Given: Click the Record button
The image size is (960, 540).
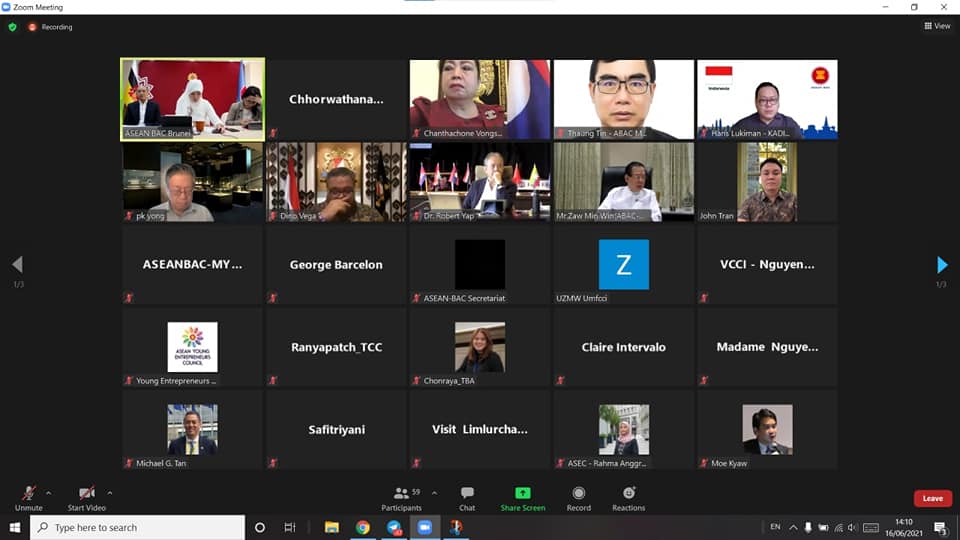Looking at the screenshot, I should click(579, 498).
